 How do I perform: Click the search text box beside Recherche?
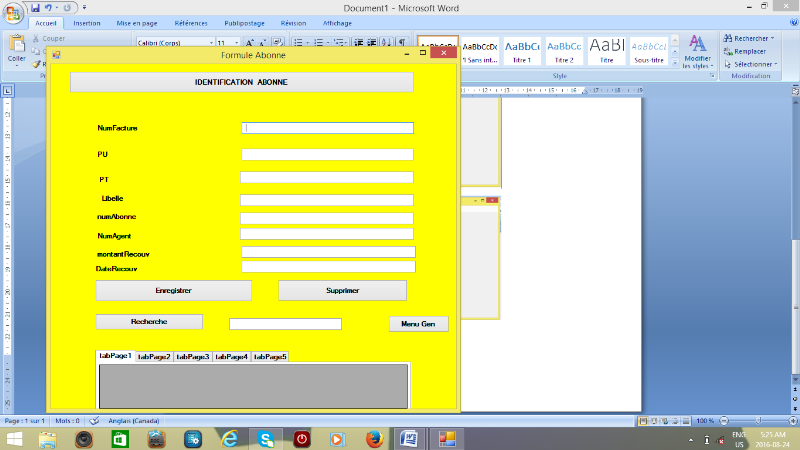pyautogui.click(x=285, y=324)
